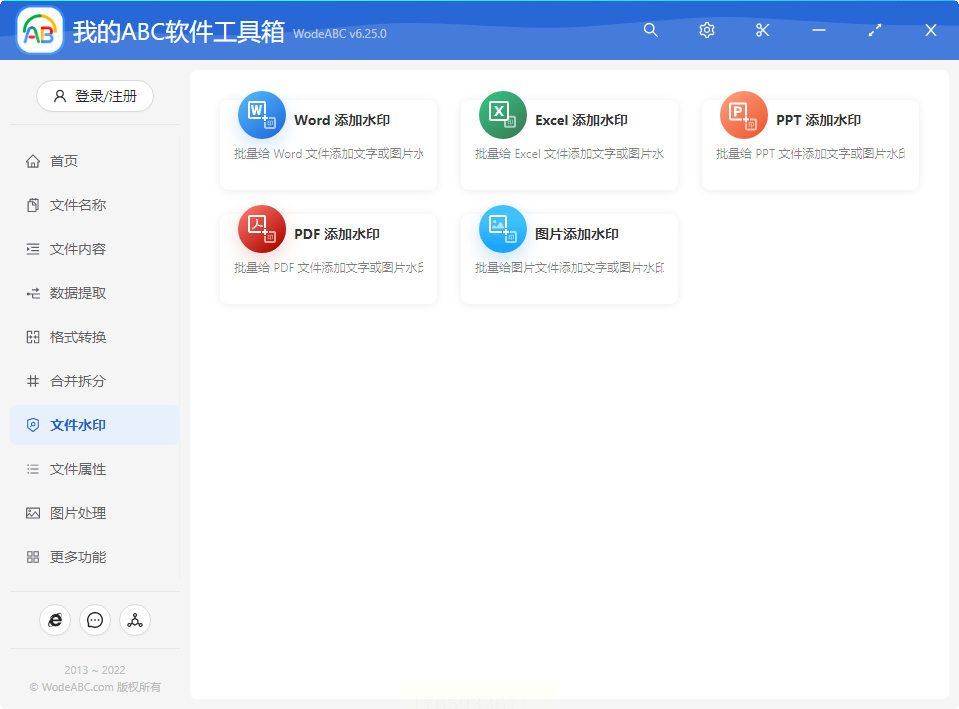Screen dimensions: 959x709
Task: Click the list icon beside 文件属性
Action: 33,469
